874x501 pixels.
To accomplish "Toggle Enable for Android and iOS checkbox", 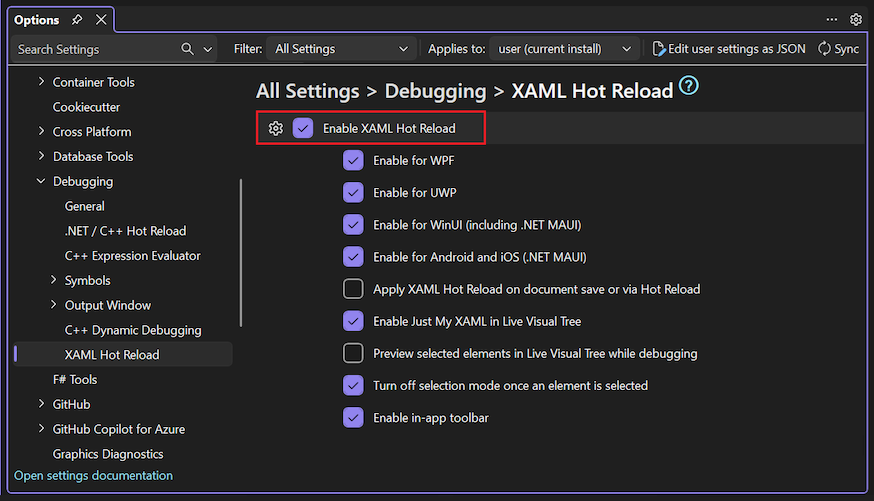I will (x=353, y=257).
